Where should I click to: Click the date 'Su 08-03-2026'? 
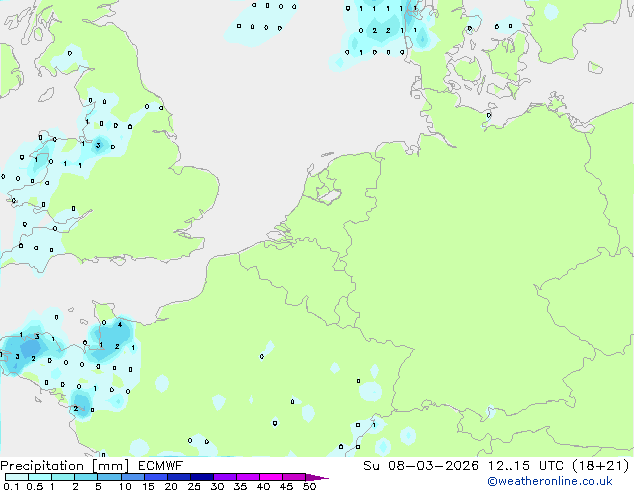tap(421, 466)
